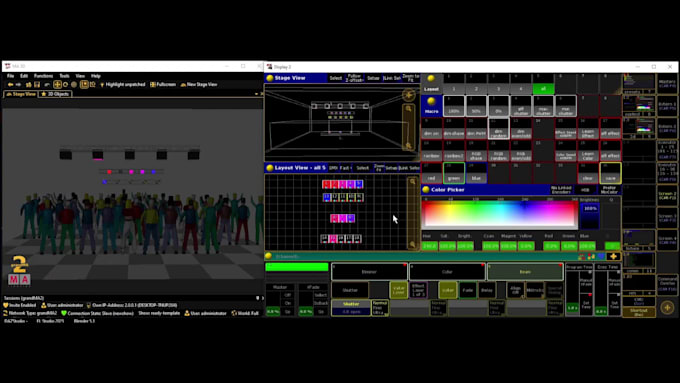Click the back arrow in MA 3D toolbar
Screen dimensions: 680x383
point(10,85)
